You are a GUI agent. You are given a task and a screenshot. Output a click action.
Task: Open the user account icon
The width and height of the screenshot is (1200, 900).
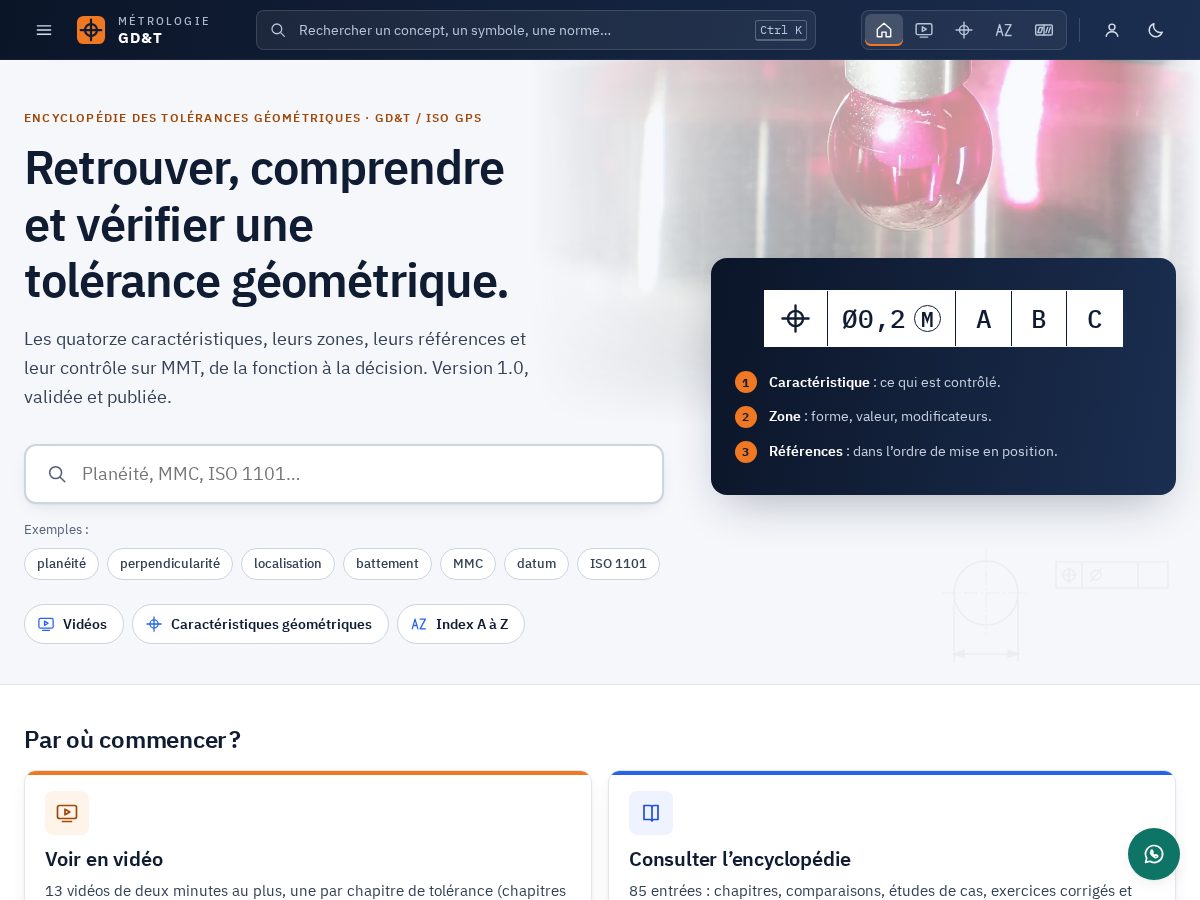(1112, 30)
